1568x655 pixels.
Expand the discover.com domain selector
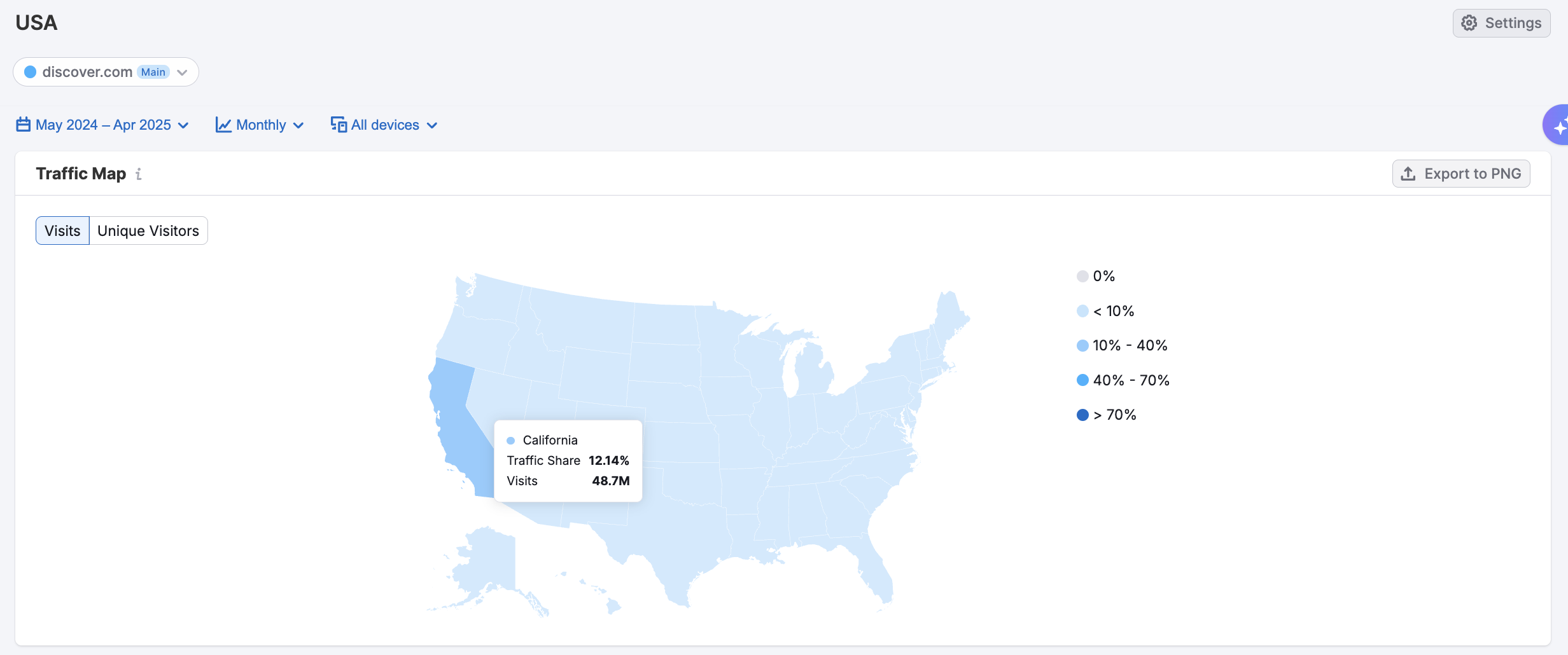(x=182, y=72)
